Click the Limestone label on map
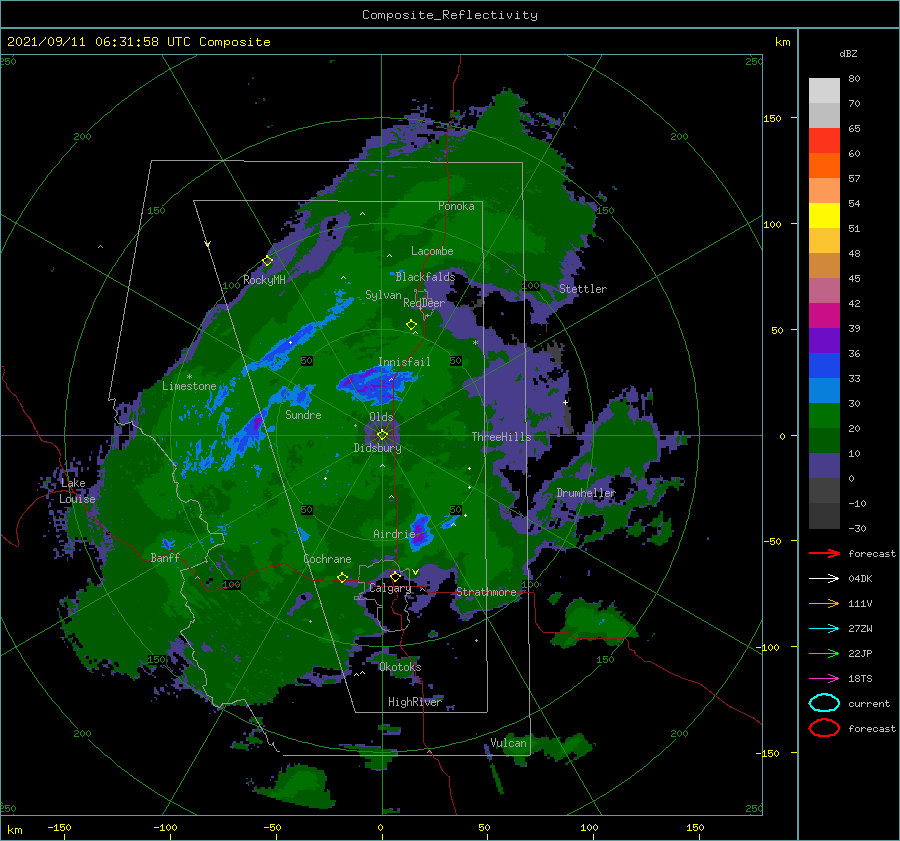This screenshot has height=841, width=900. click(189, 386)
